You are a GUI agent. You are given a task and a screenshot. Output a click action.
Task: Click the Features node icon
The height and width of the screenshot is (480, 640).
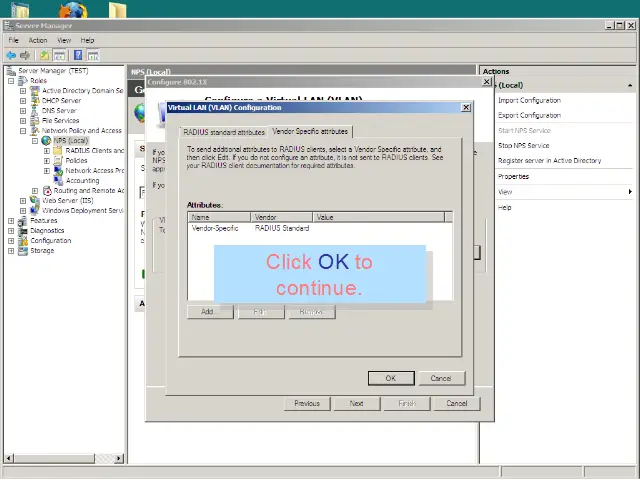[x=23, y=221]
